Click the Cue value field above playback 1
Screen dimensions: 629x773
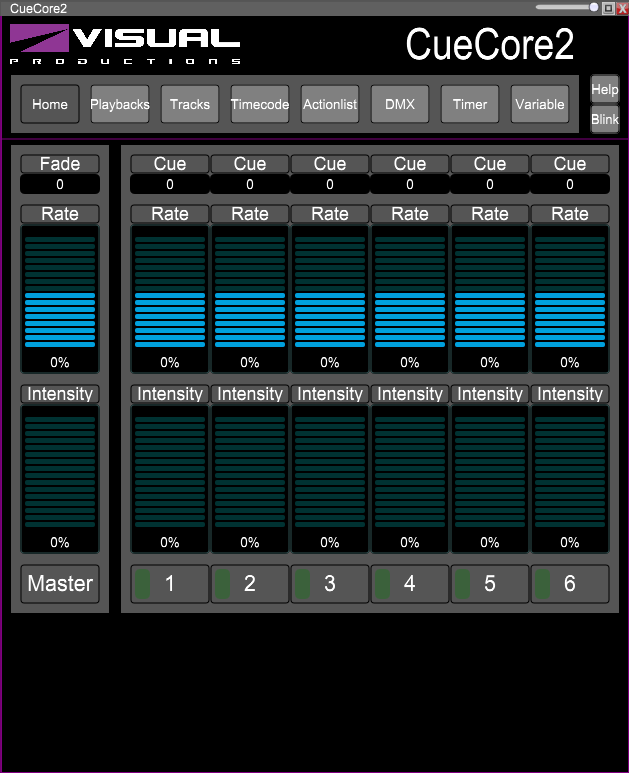[170, 184]
